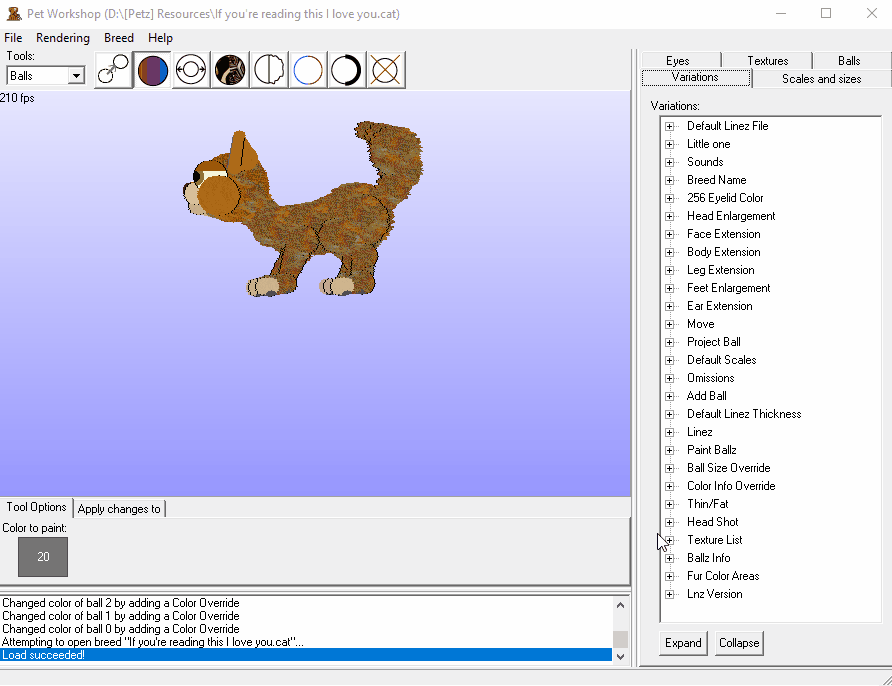This screenshot has width=892, height=686.
Task: Select the Color Info Override item
Action: (x=731, y=486)
